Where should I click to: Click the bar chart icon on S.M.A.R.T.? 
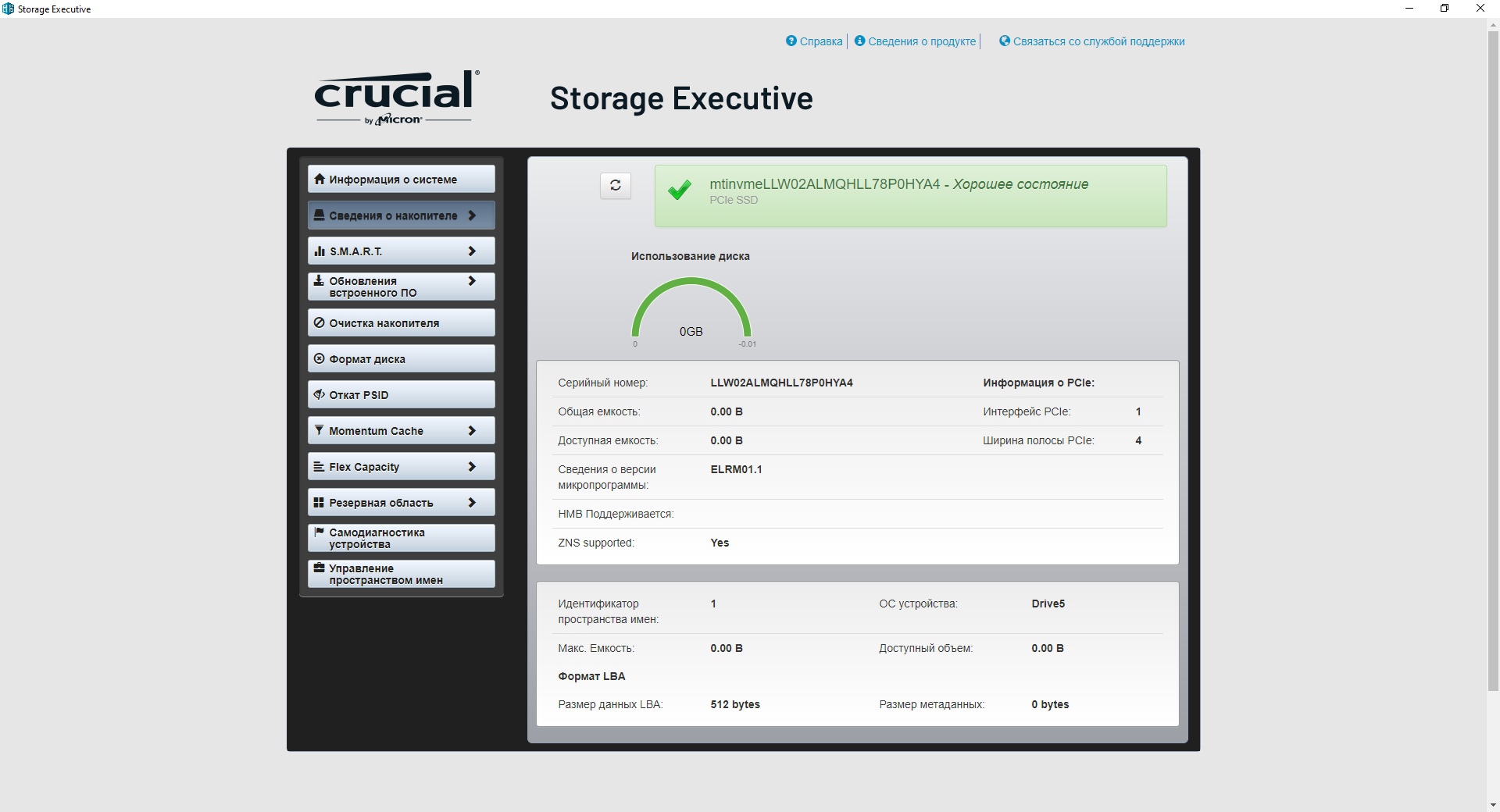pos(319,251)
